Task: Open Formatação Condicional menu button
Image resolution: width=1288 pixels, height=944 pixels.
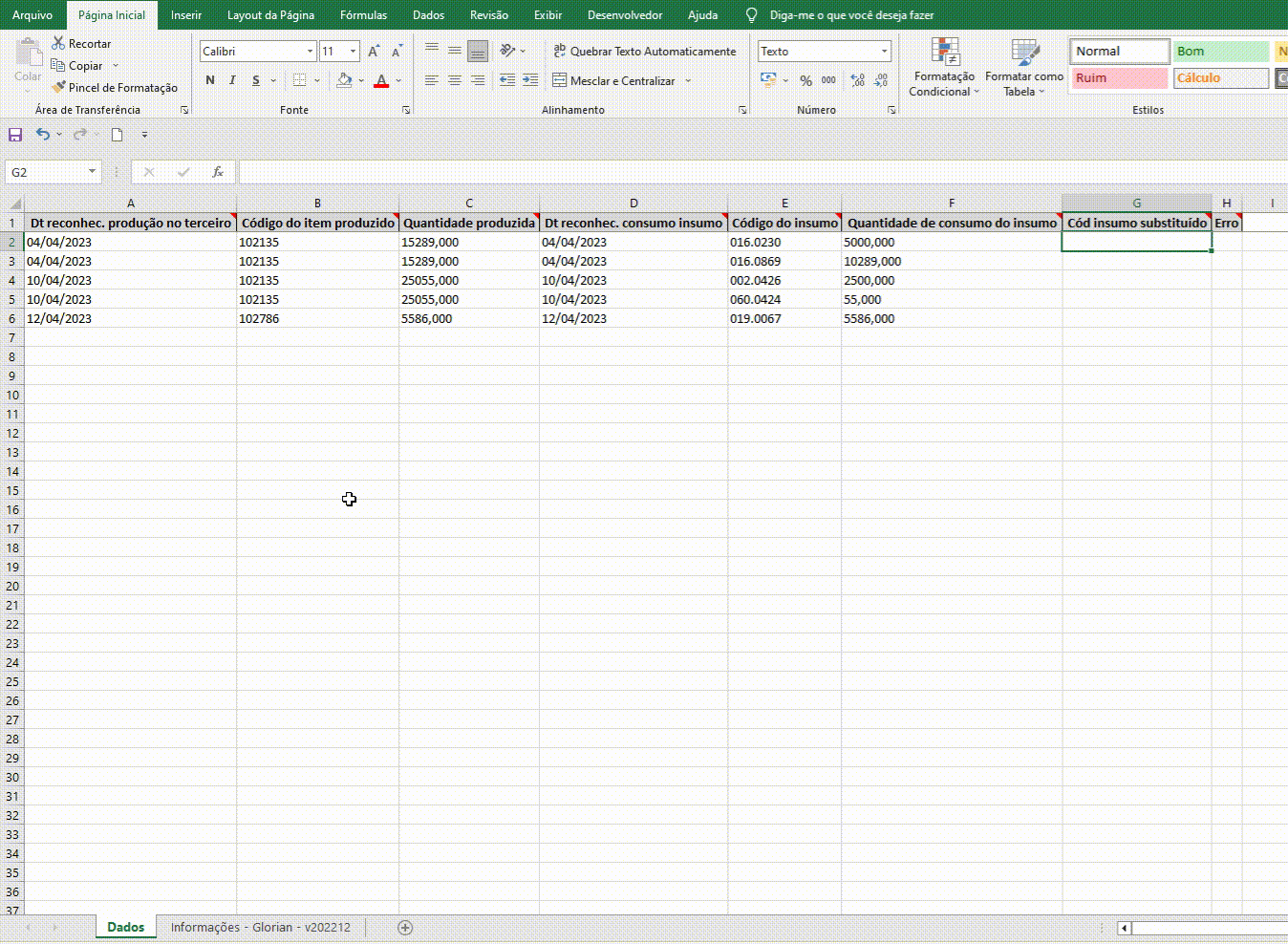Action: coord(944,69)
